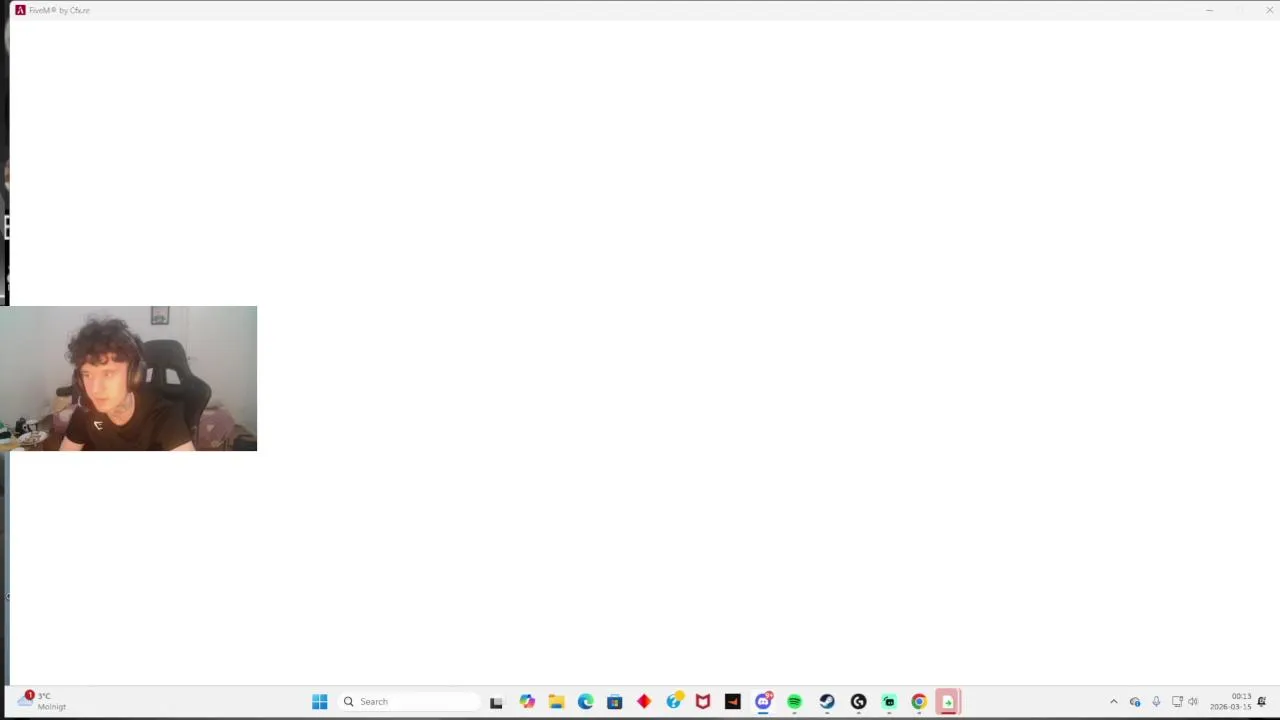Viewport: 1280px width, 720px height.
Task: Launch Copilot from the taskbar
Action: pyautogui.click(x=527, y=702)
